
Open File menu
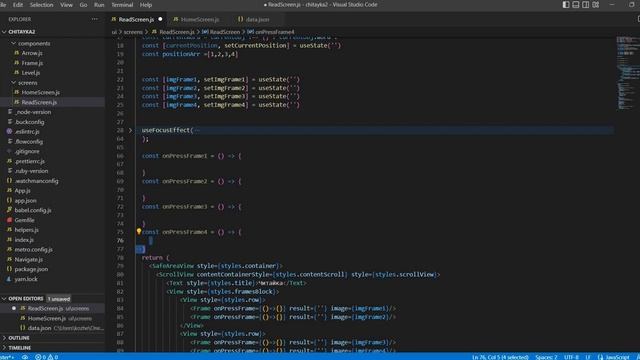(x=3, y=5)
